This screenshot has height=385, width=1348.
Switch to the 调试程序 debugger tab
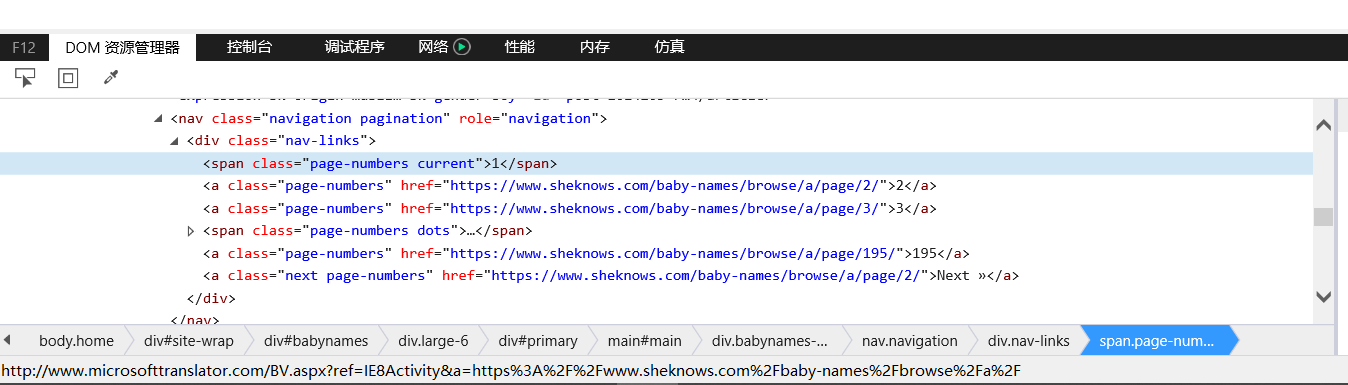point(354,47)
